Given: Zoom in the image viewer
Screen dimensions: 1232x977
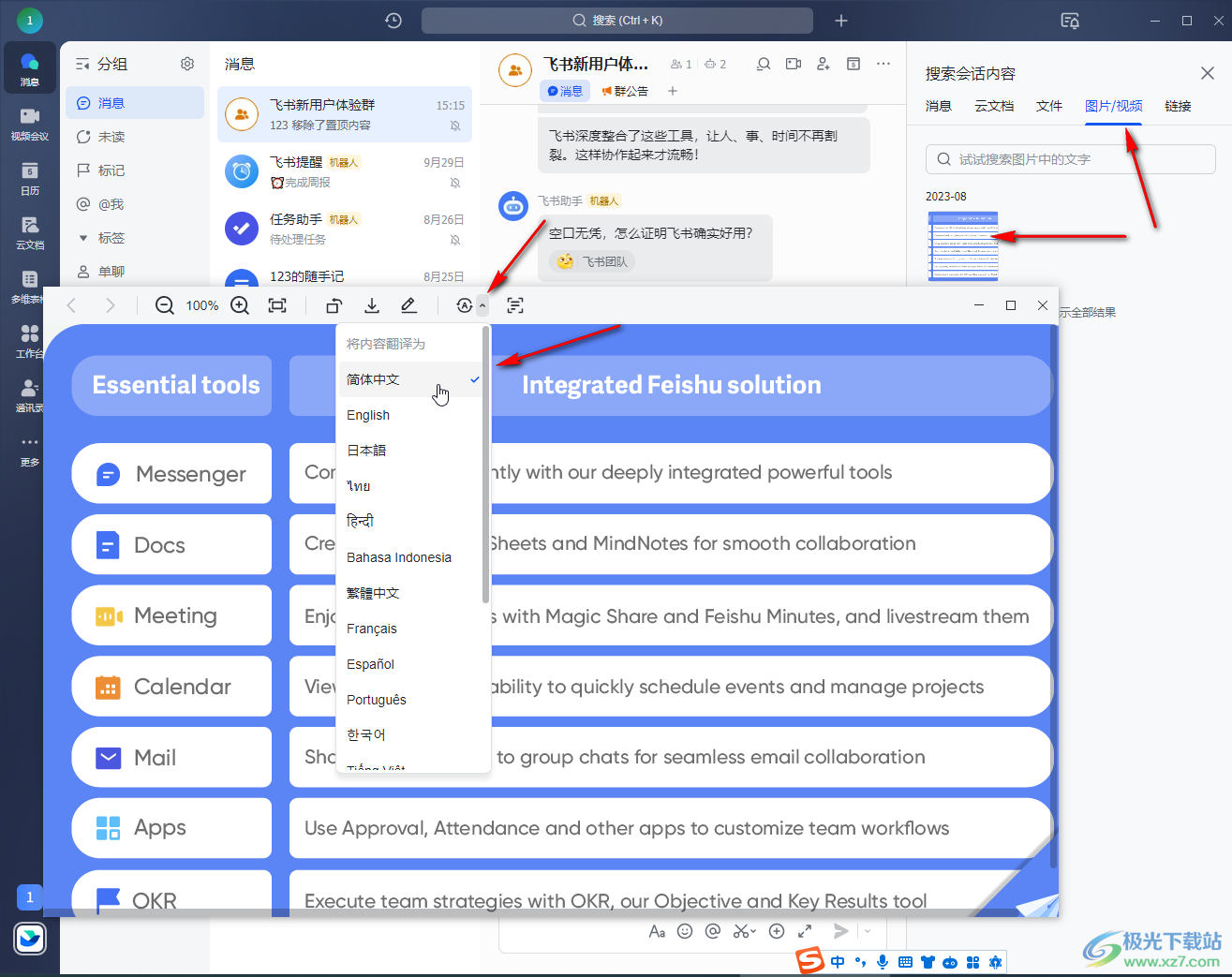Looking at the screenshot, I should tap(240, 305).
